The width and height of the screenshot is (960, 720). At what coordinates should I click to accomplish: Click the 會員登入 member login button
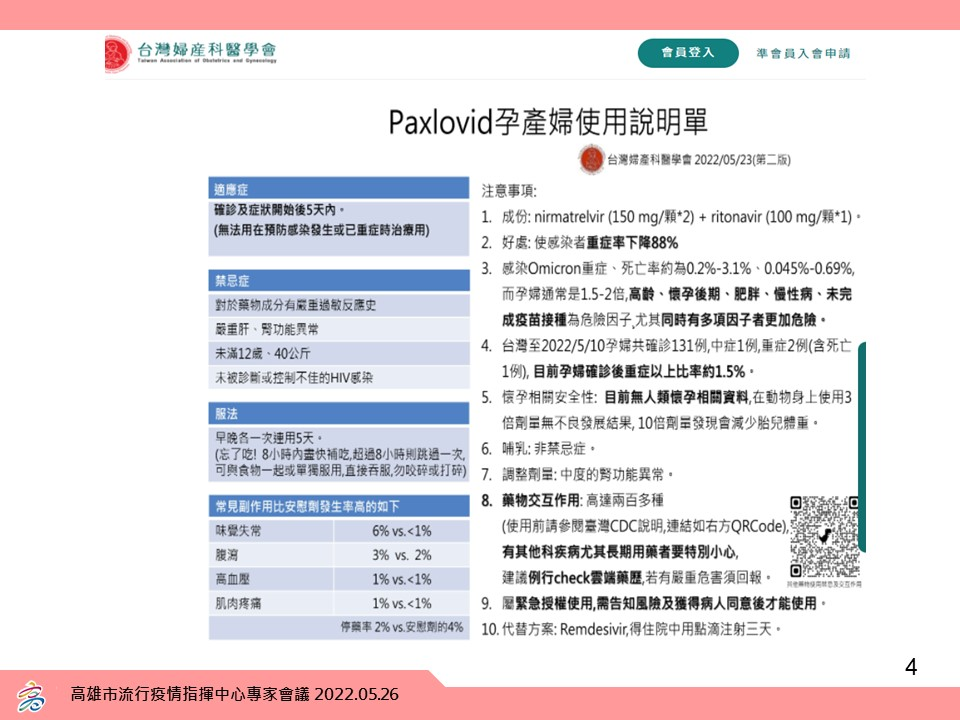(688, 53)
